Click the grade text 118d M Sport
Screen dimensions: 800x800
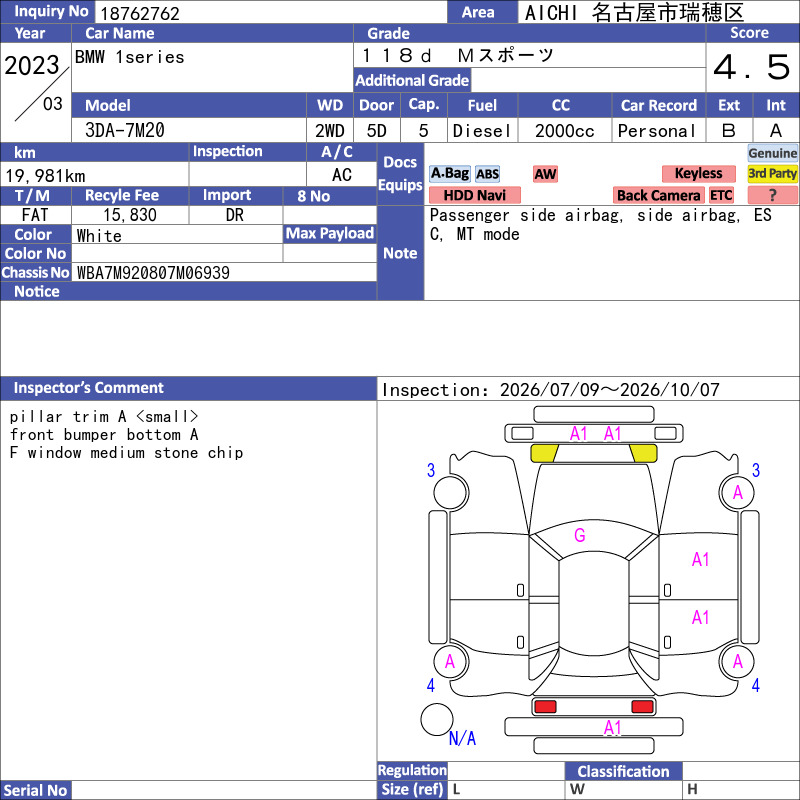coord(458,55)
